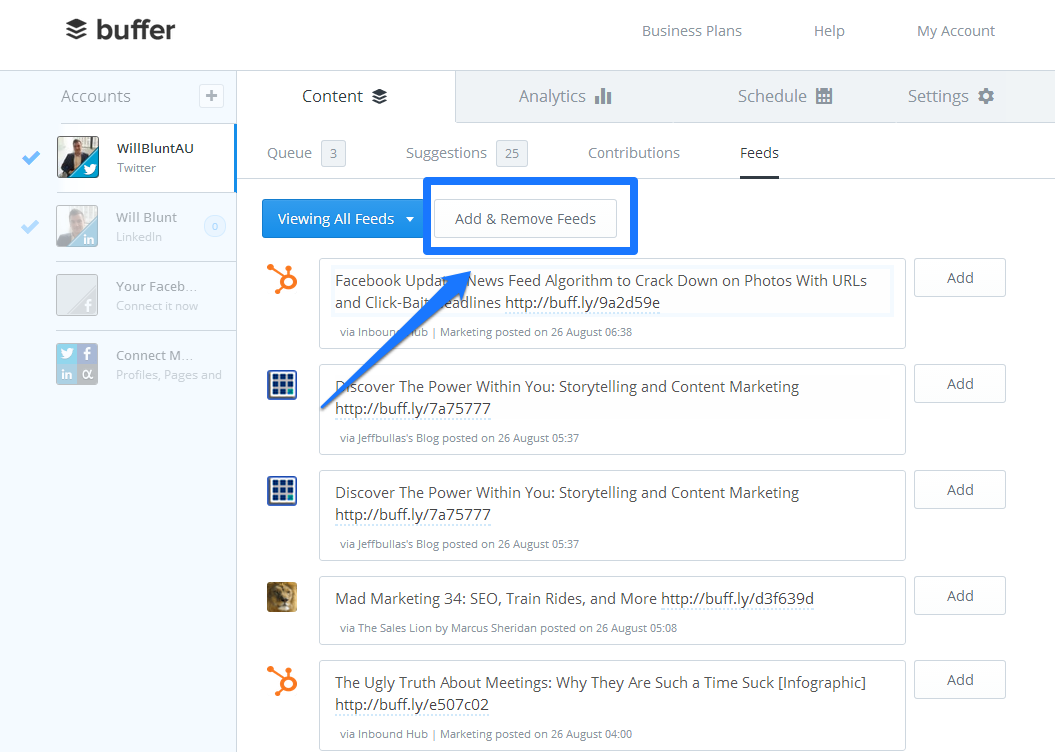Open Business Plans page
1055x752 pixels.
coord(692,31)
